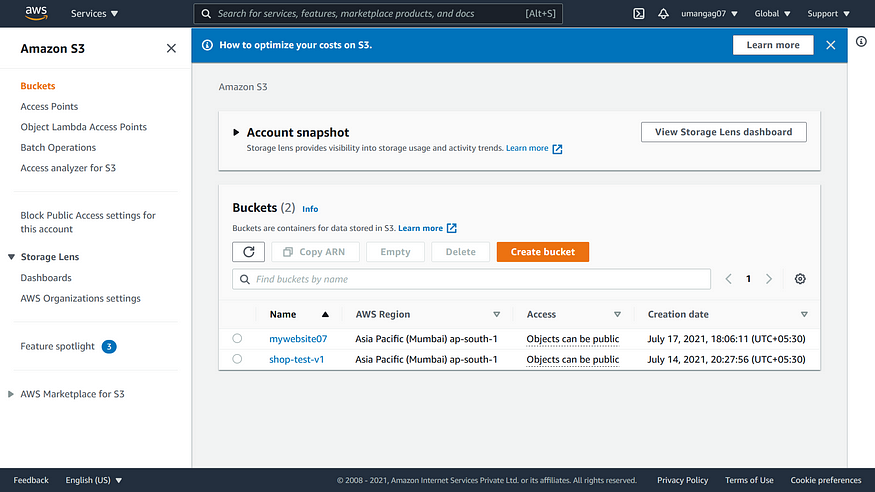The width and height of the screenshot is (875, 492).
Task: Open the umangag07 account menu
Action: tap(709, 13)
